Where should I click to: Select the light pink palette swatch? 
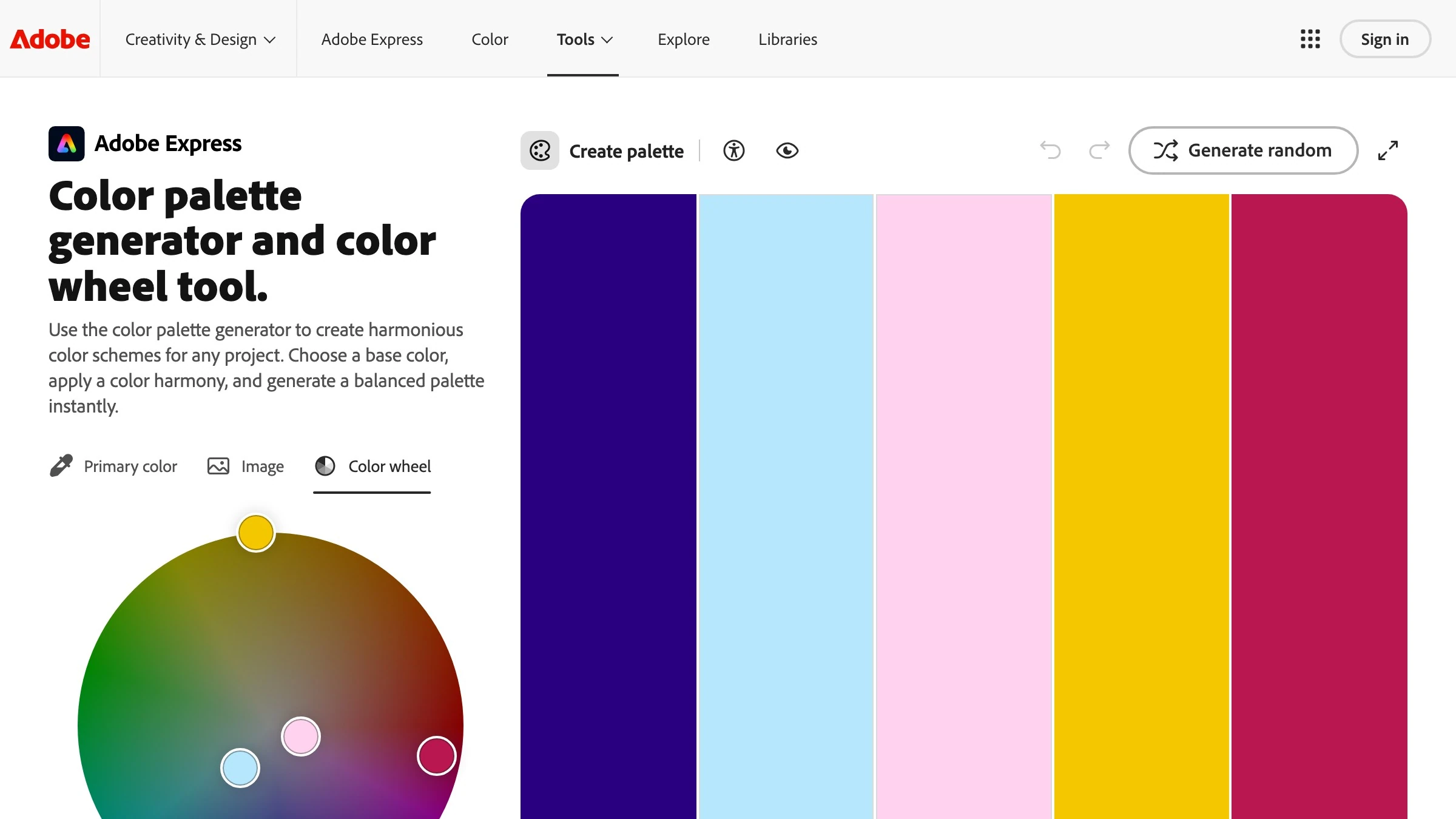pyautogui.click(x=964, y=507)
